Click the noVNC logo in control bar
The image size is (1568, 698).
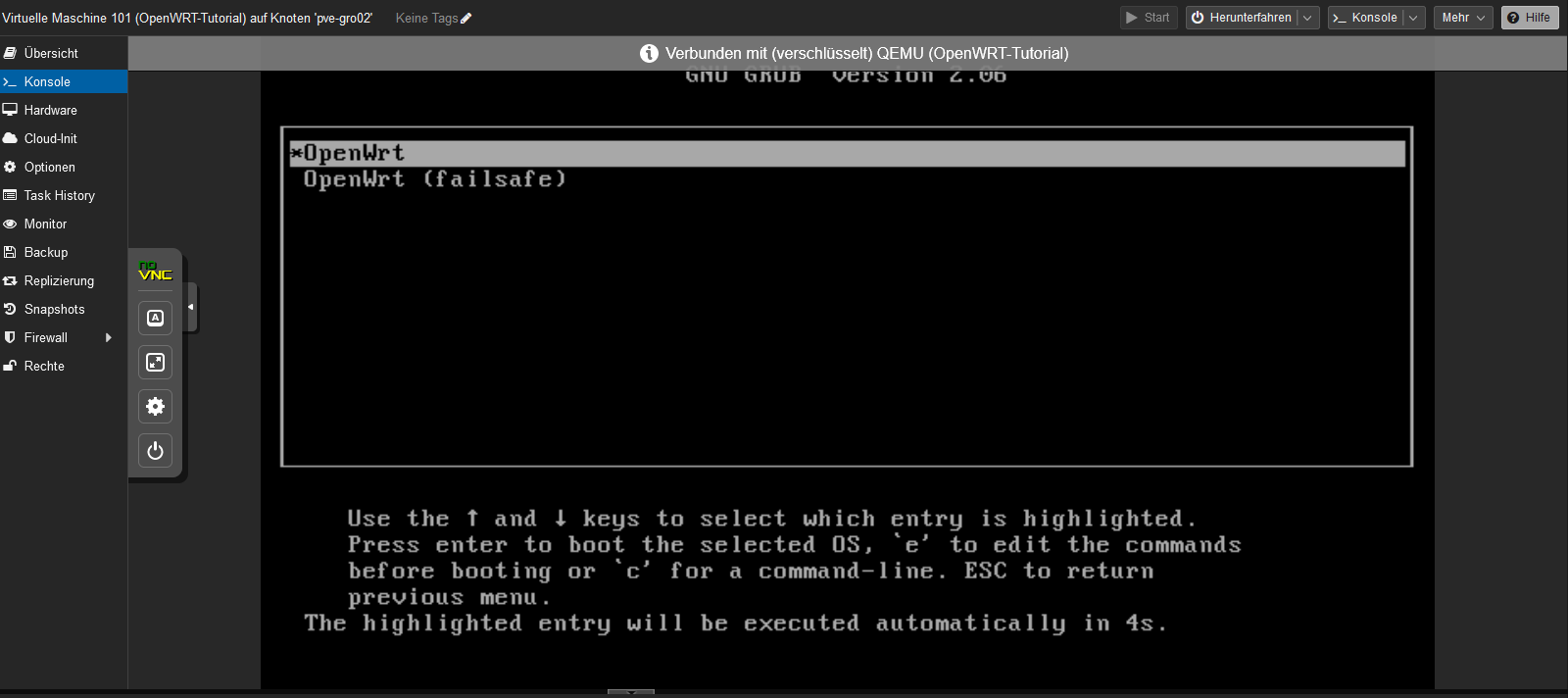155,271
